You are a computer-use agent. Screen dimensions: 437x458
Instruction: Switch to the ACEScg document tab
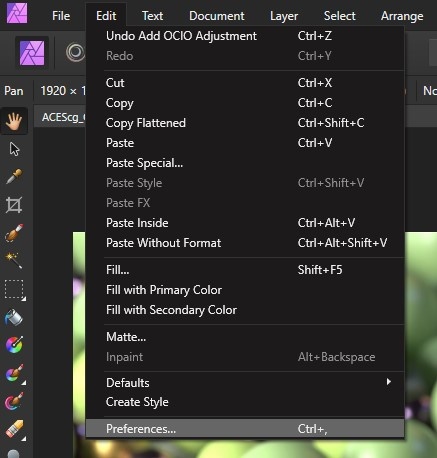pyautogui.click(x=62, y=117)
